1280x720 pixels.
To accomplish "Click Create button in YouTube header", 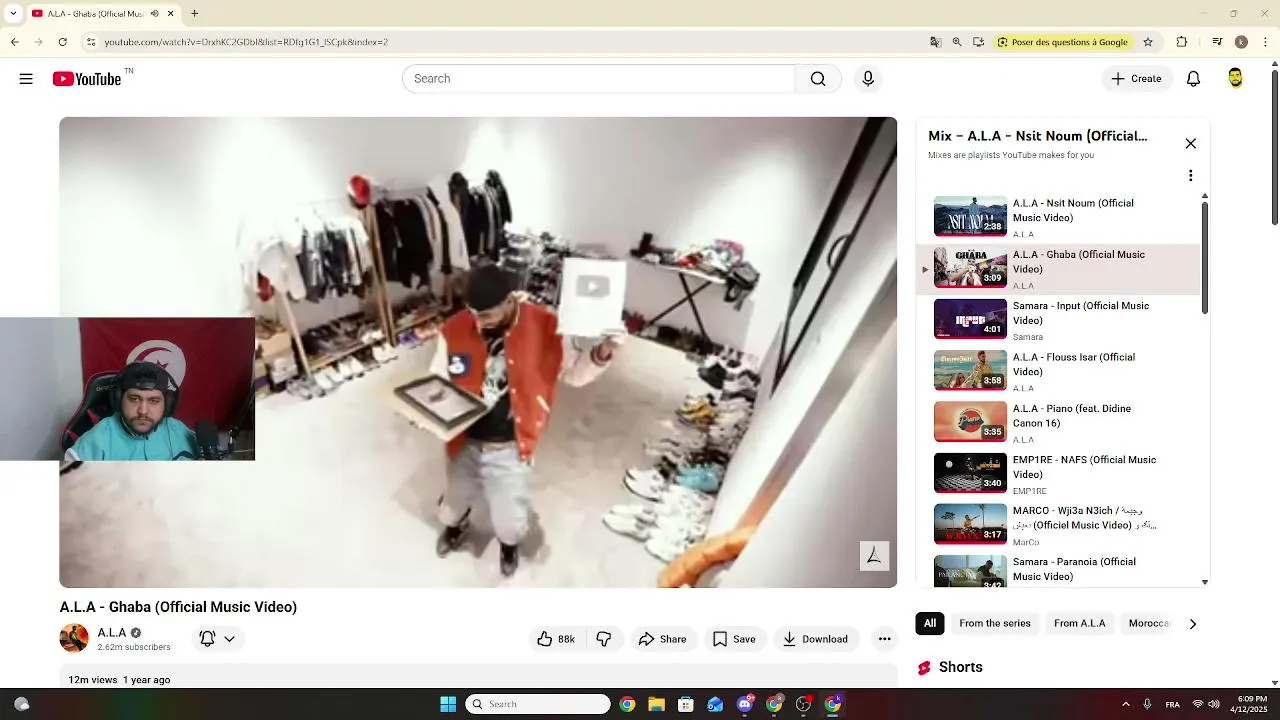I will click(x=1137, y=79).
